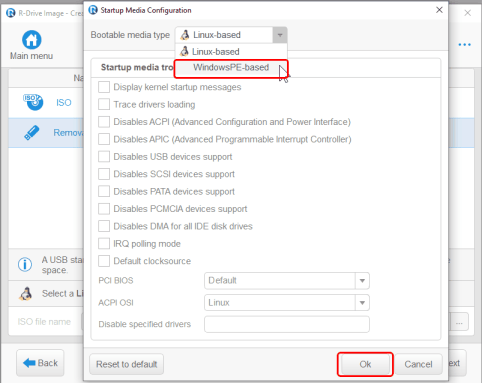Image resolution: width=482 pixels, height=383 pixels.
Task: Go to Main menu home icon
Action: click(x=32, y=40)
